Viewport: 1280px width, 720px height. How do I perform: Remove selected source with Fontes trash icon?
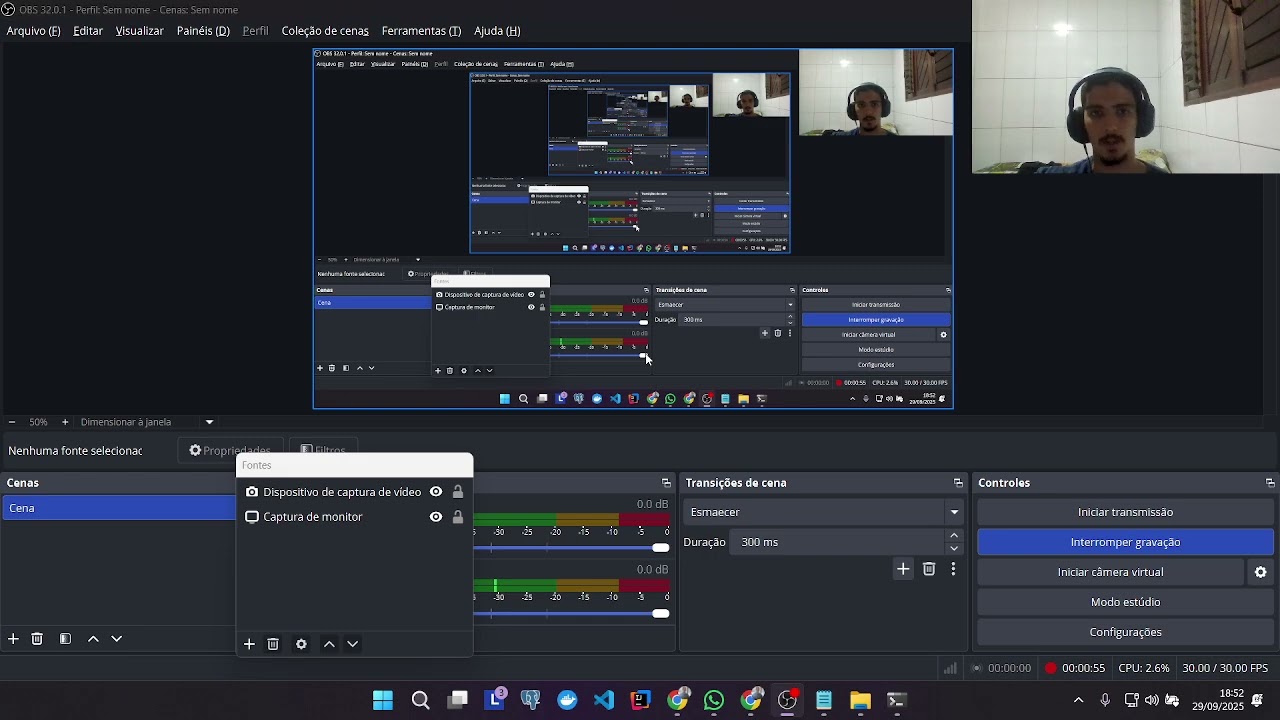[x=273, y=644]
